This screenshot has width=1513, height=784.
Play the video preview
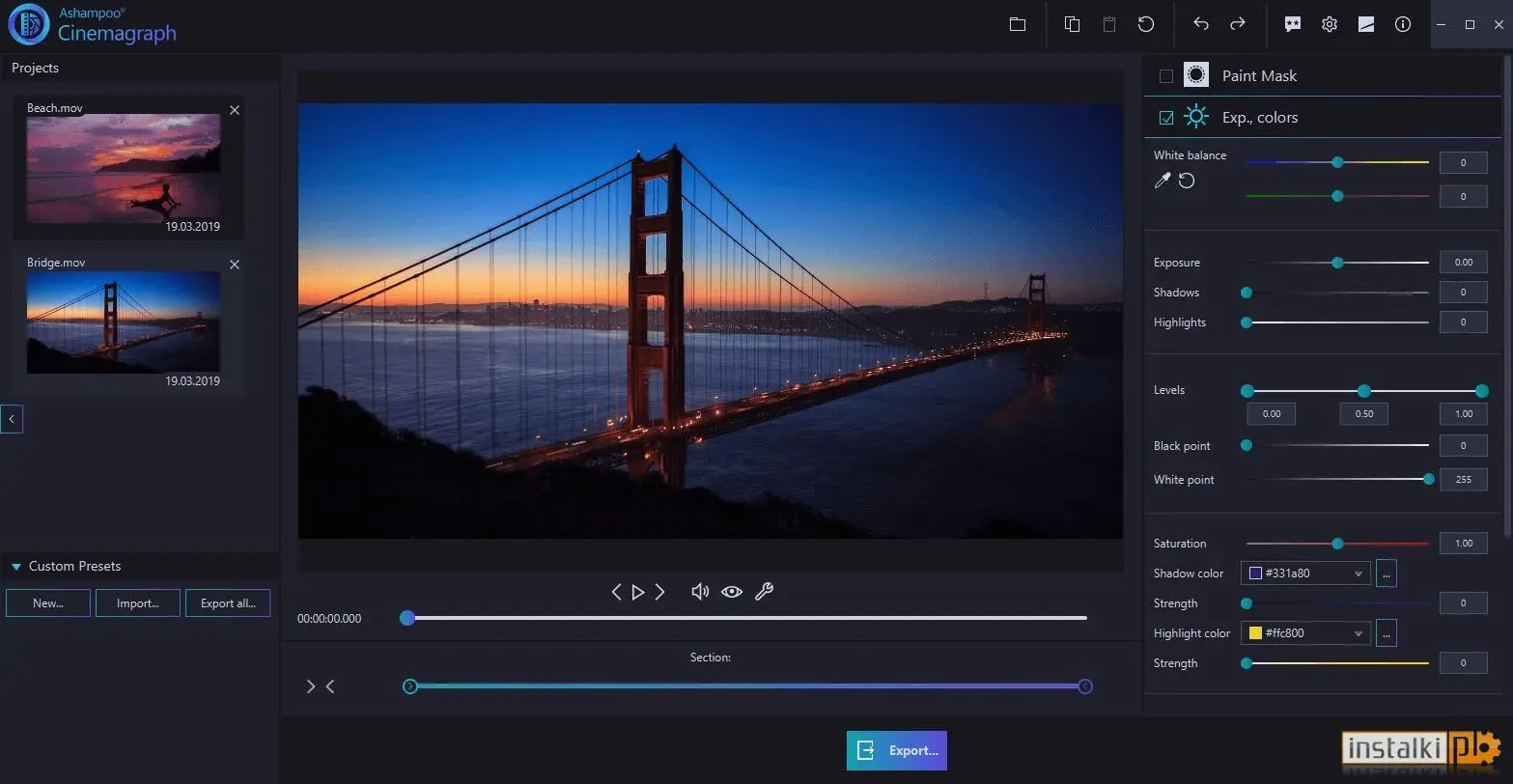(x=638, y=592)
